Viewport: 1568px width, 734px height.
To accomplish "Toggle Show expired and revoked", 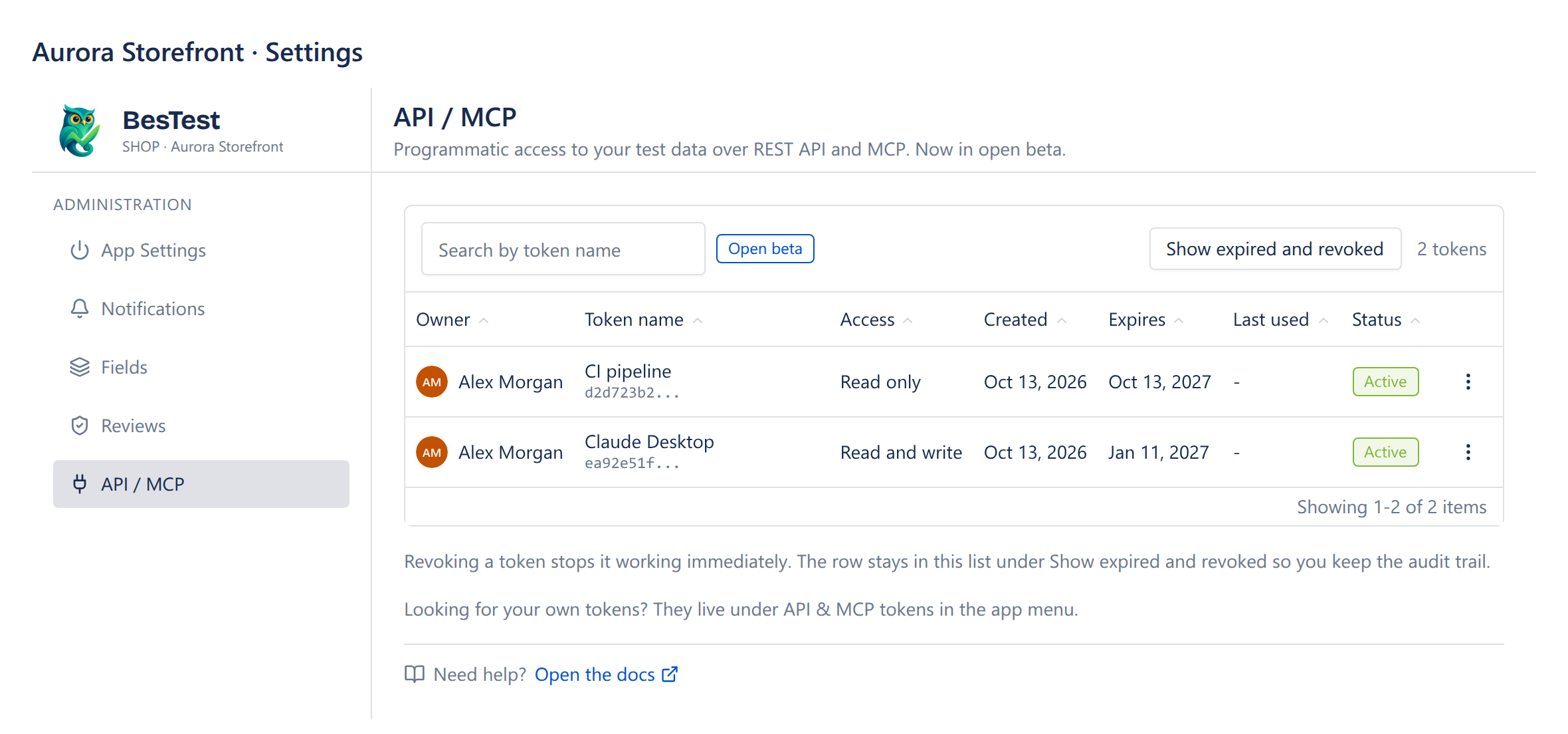I will (1275, 249).
